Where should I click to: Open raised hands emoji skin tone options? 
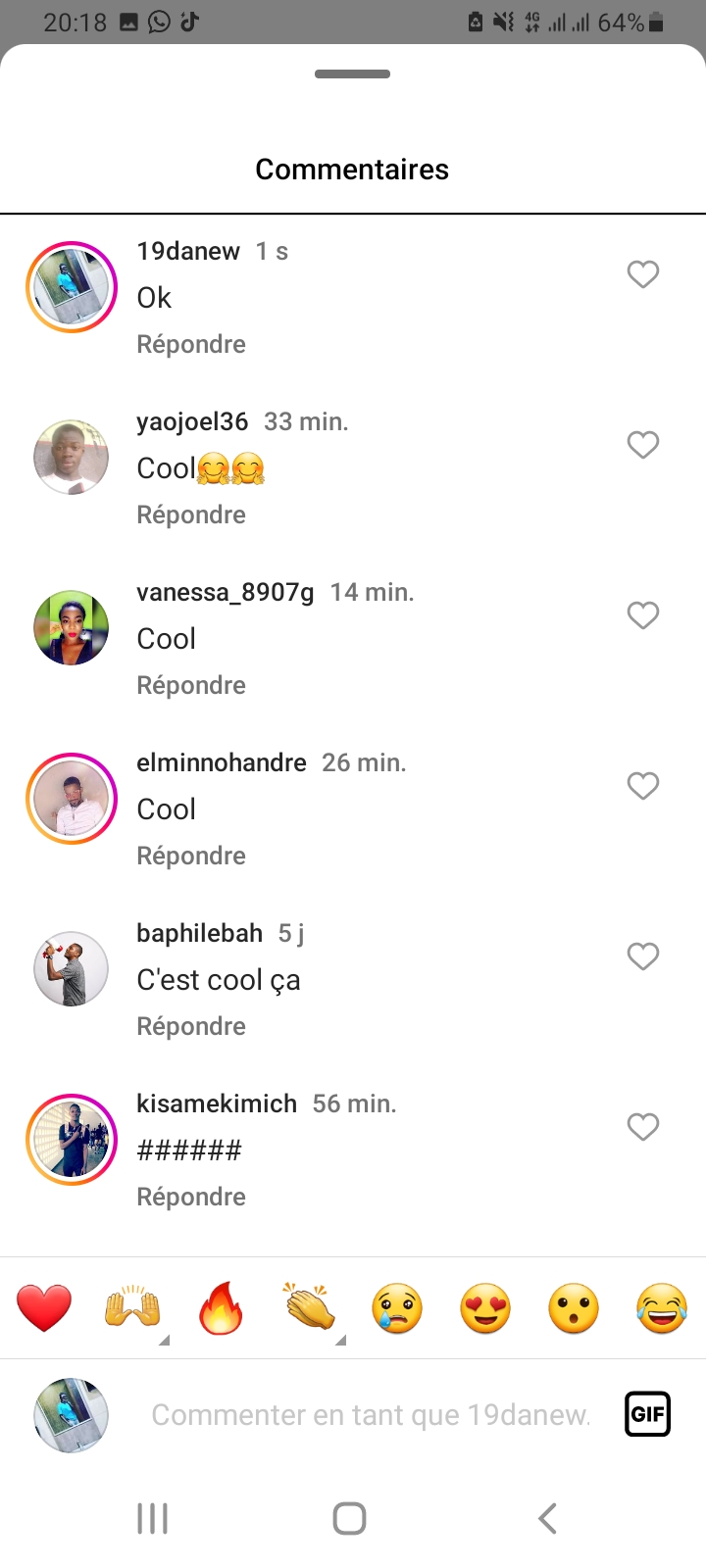(163, 1340)
